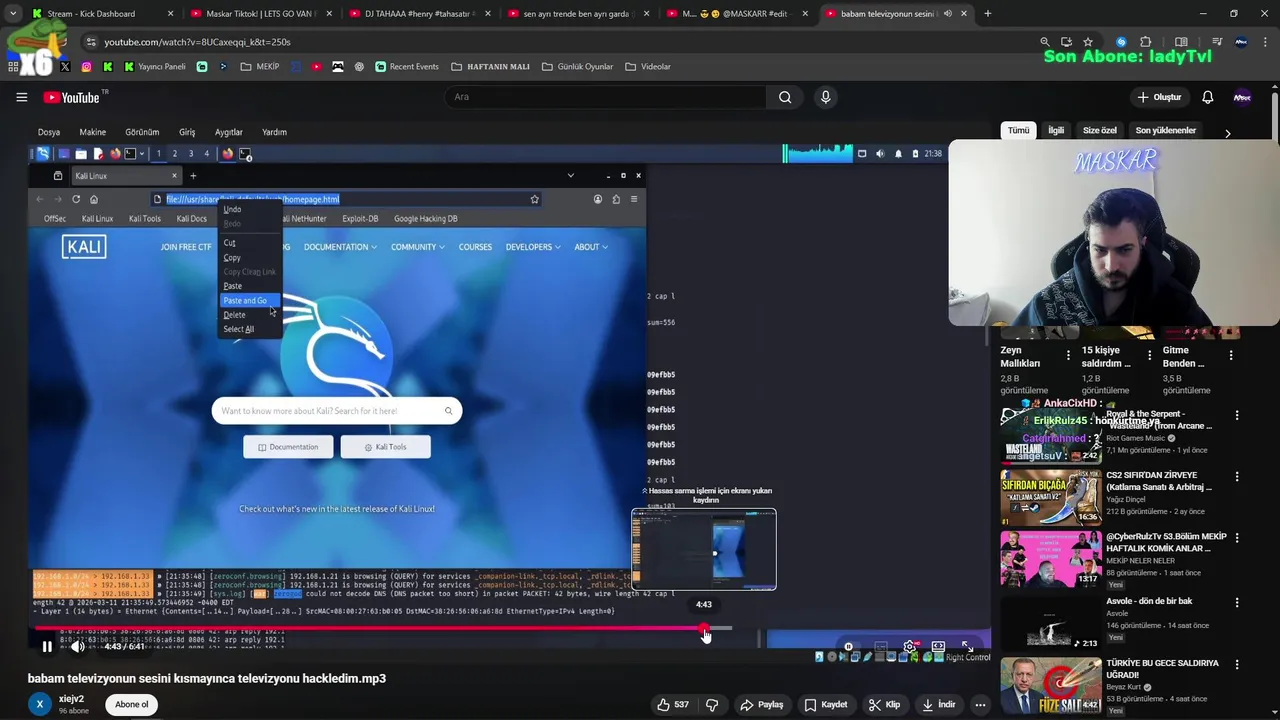1280x720 pixels.
Task: Click the Kali Tools button on the homepage
Action: click(x=386, y=447)
